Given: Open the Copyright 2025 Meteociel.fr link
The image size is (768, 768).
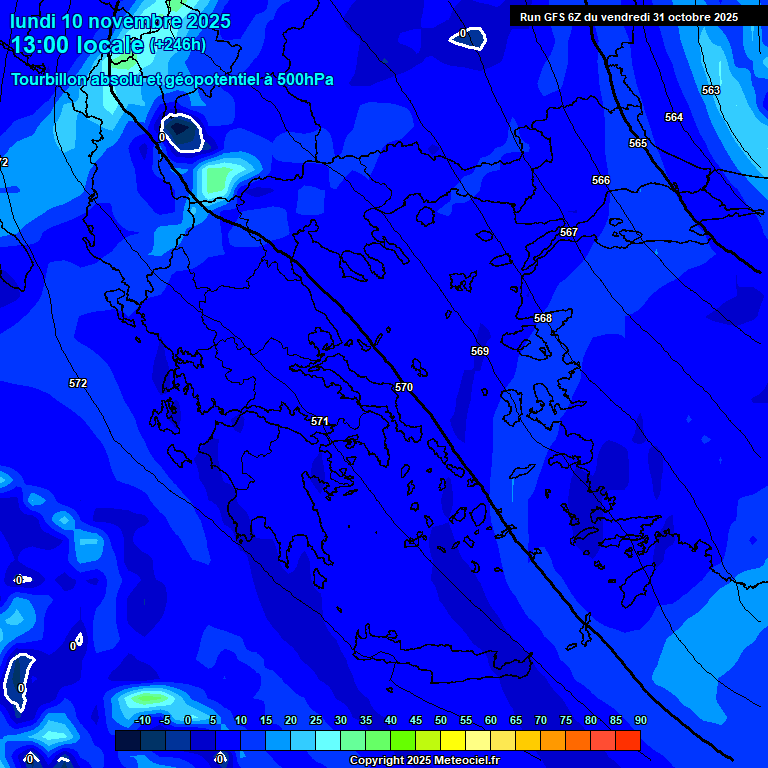Looking at the screenshot, I should tap(424, 761).
